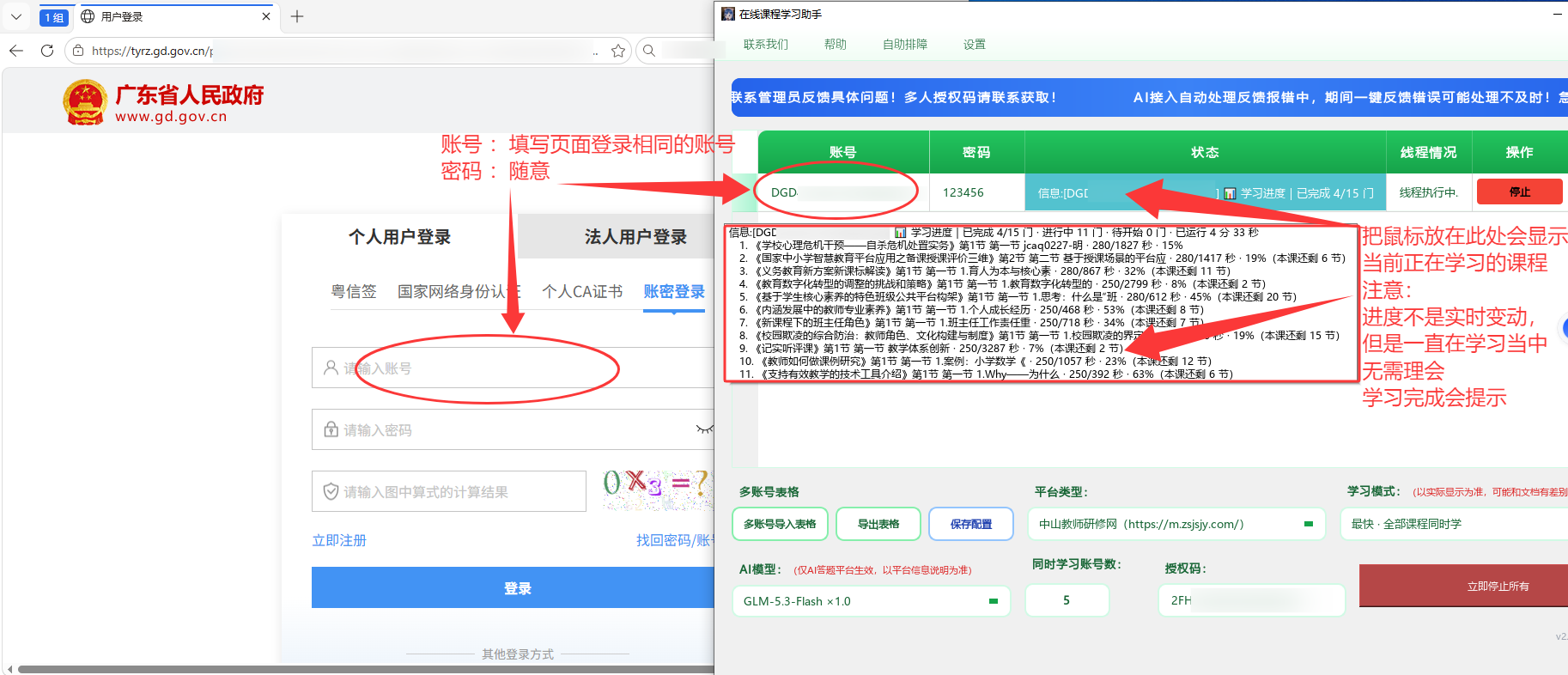The width and height of the screenshot is (1568, 675).
Task: Expand the 学习模式 dropdown
Action: pyautogui.click(x=1455, y=524)
